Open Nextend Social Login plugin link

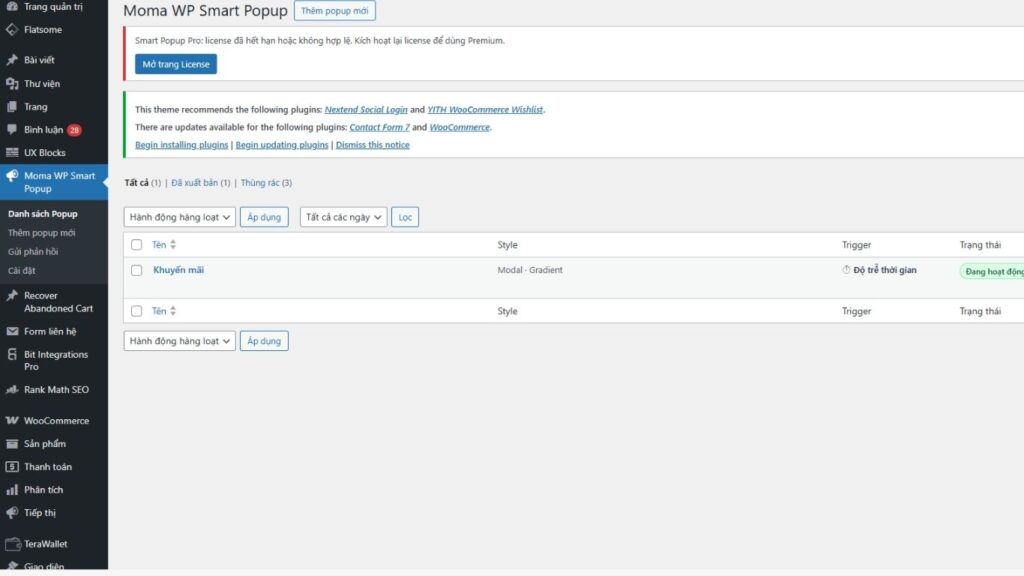point(366,110)
